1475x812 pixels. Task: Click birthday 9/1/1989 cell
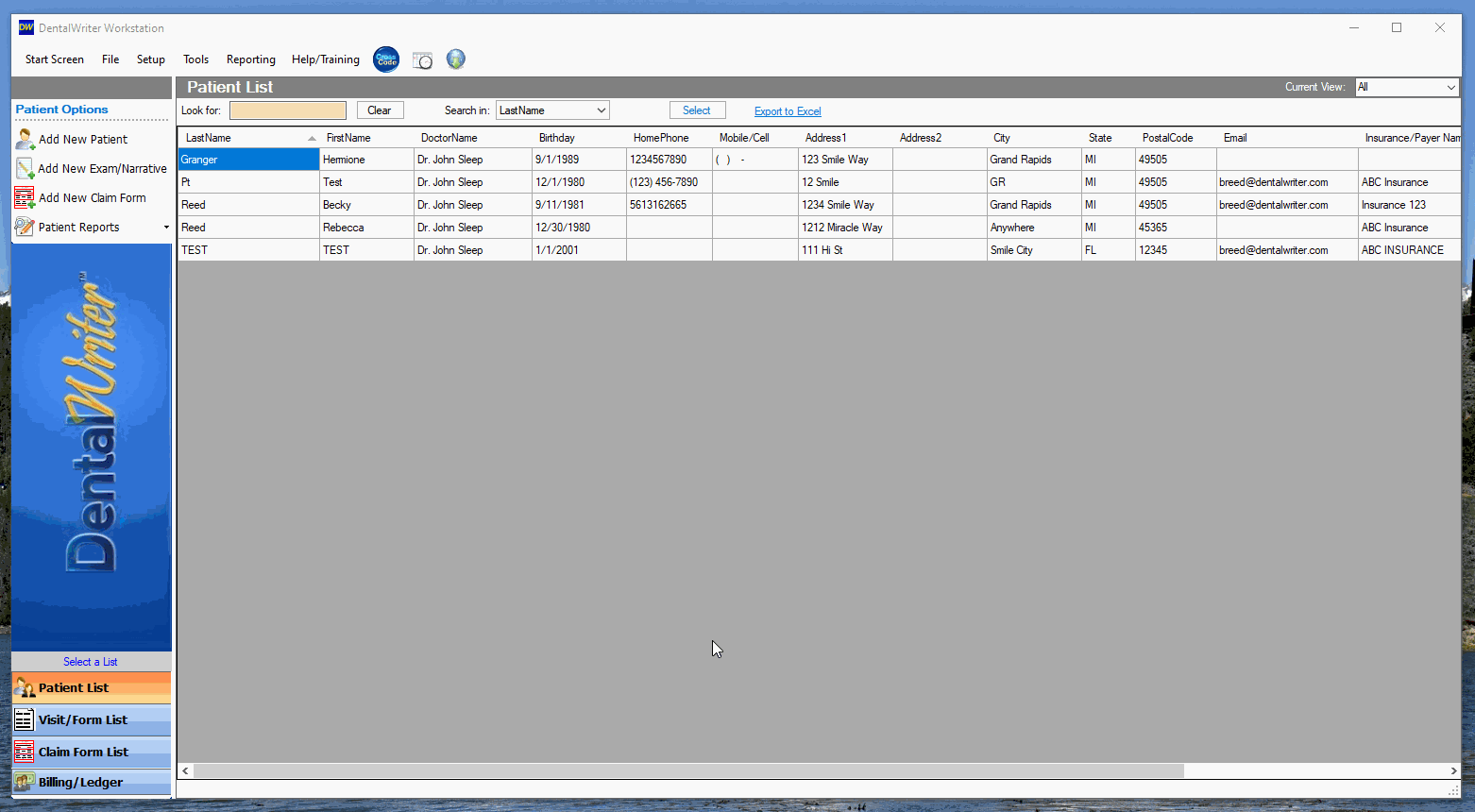click(579, 160)
